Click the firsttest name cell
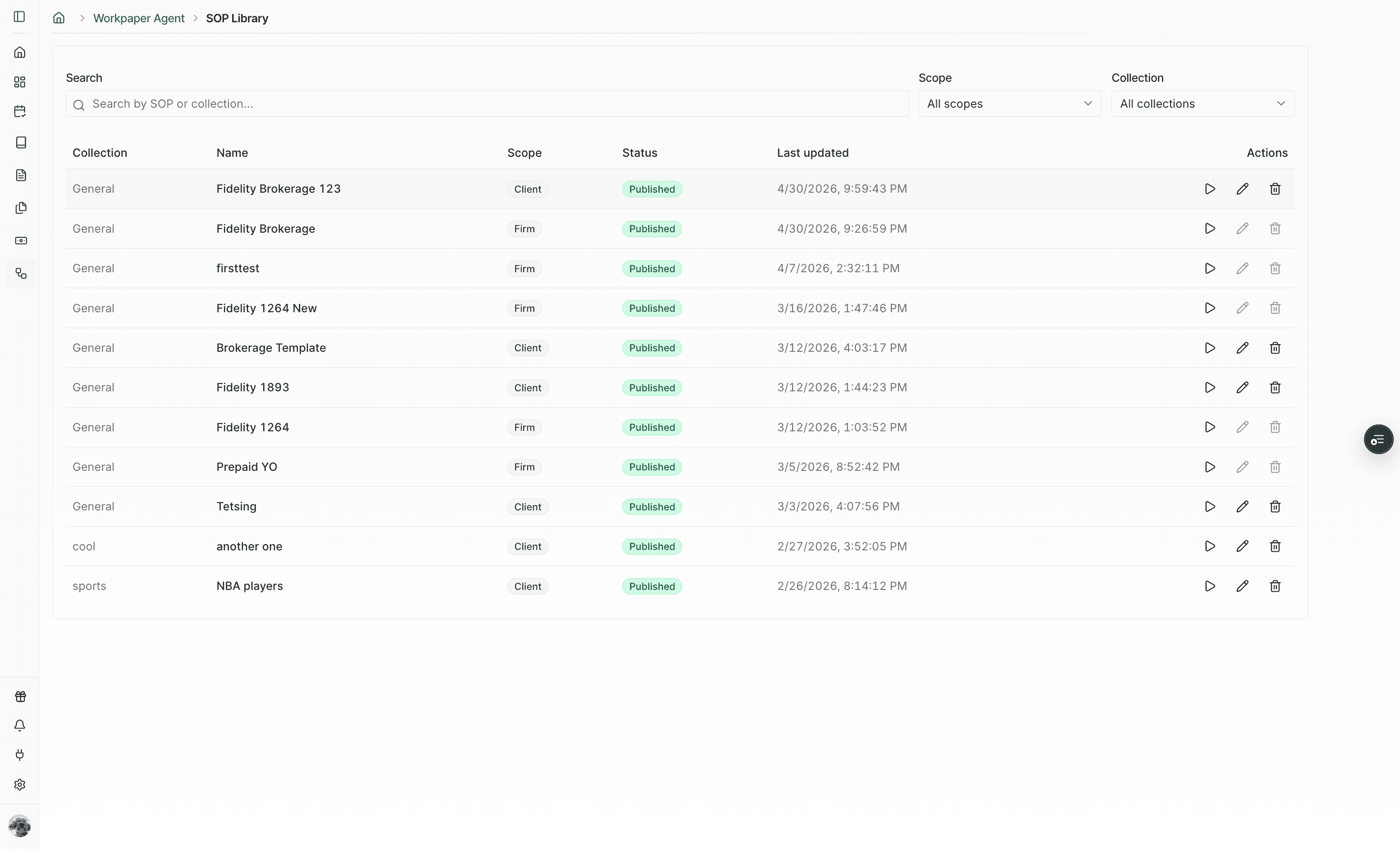This screenshot has width=1400, height=849. point(238,269)
